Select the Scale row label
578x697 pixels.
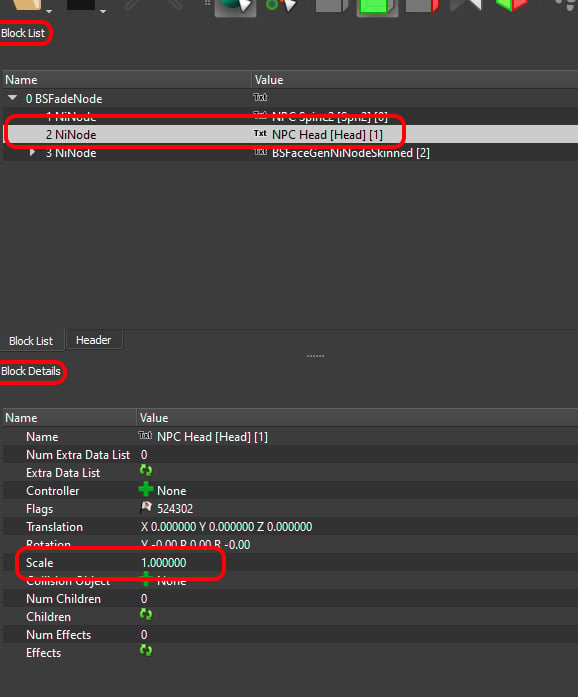pos(40,563)
